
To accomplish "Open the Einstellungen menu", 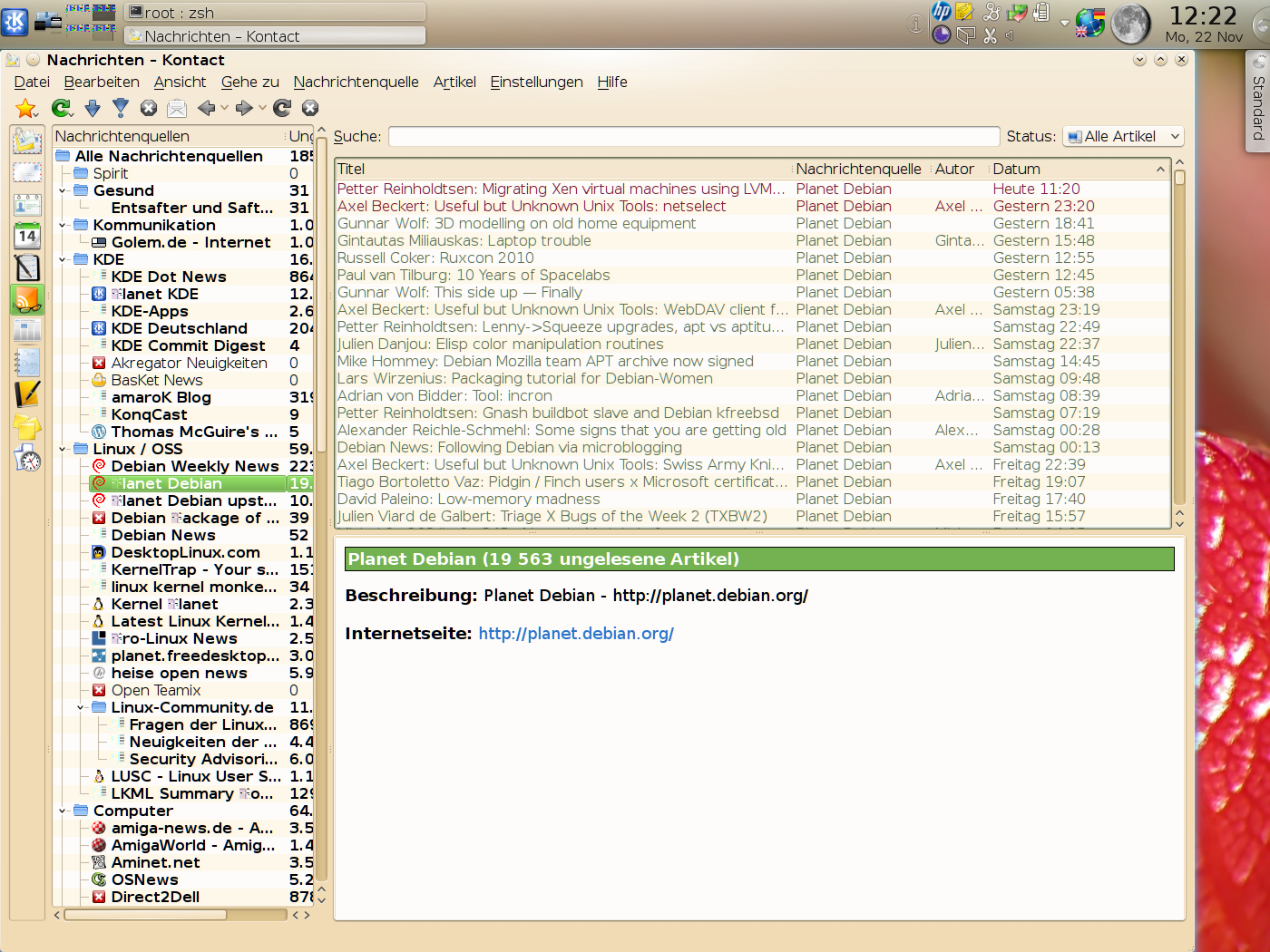I will (536, 82).
